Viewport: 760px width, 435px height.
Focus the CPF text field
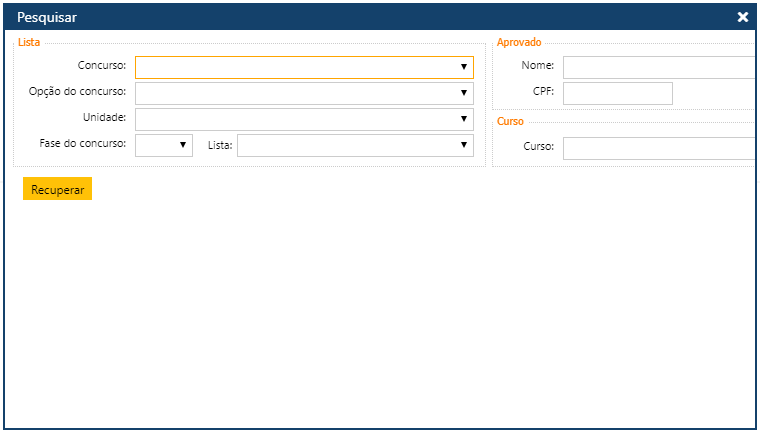[x=617, y=93]
